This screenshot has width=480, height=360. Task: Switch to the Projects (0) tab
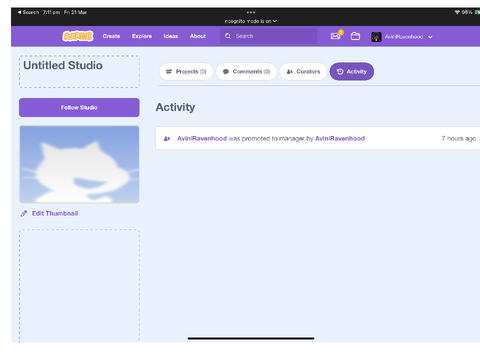186,71
